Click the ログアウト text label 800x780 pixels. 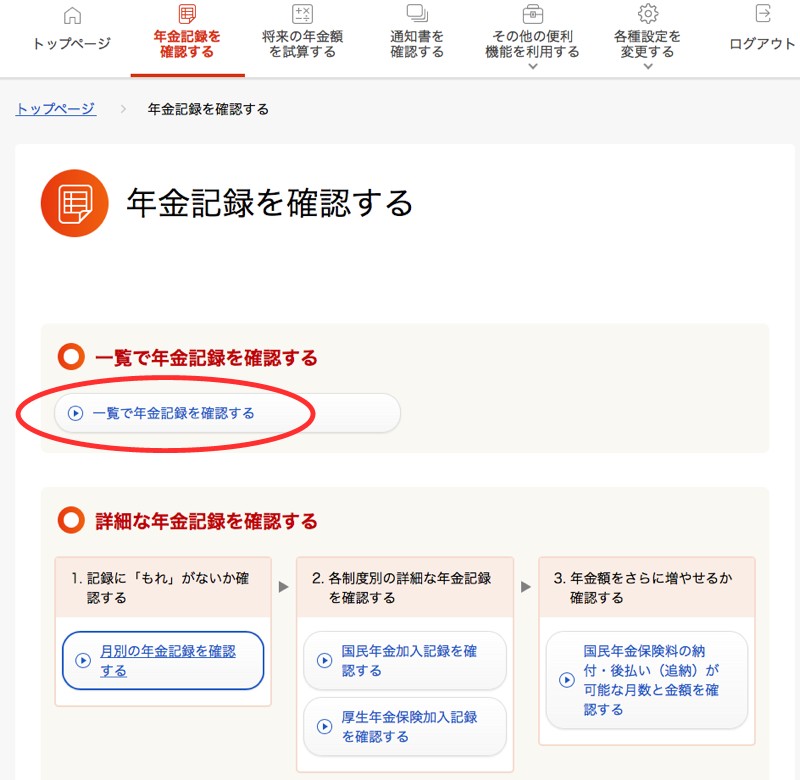763,44
